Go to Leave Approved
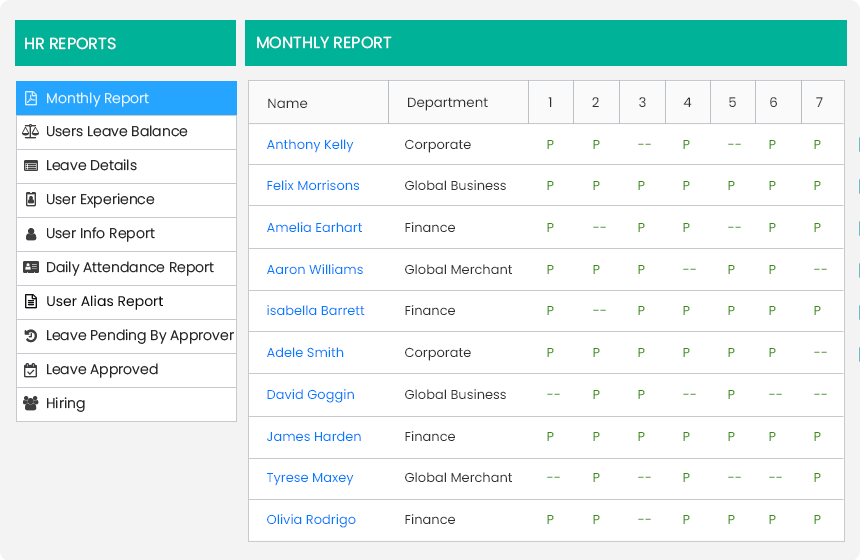This screenshot has width=860, height=560. coord(126,370)
